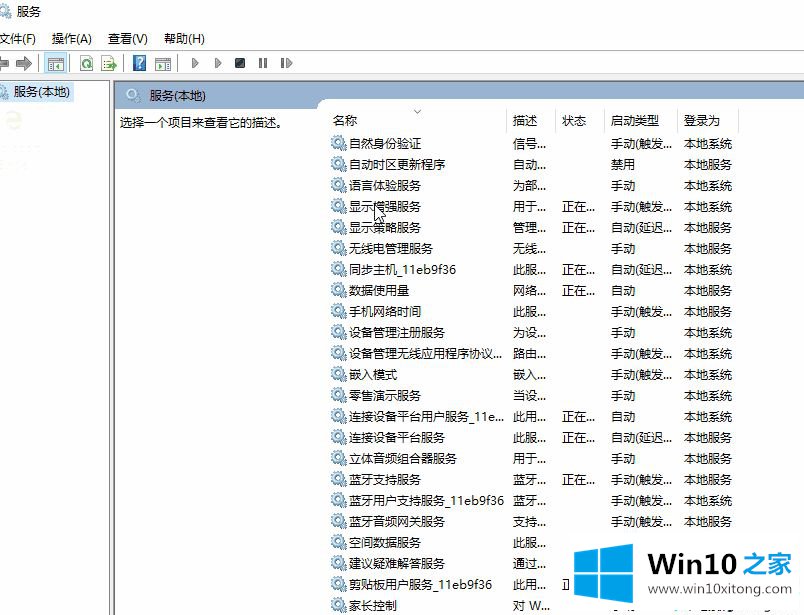Click the forward arrow toolbar icon
The image size is (804, 615).
click(24, 63)
